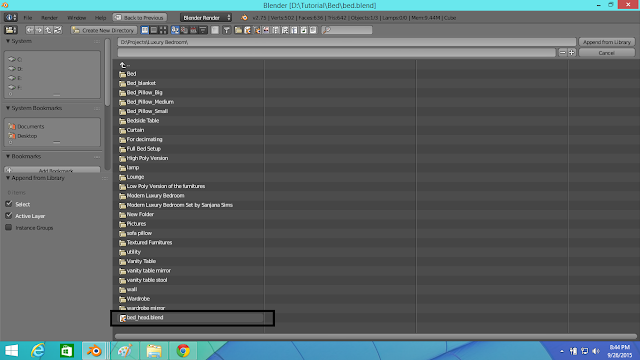Toggle sound files filter

304,30
